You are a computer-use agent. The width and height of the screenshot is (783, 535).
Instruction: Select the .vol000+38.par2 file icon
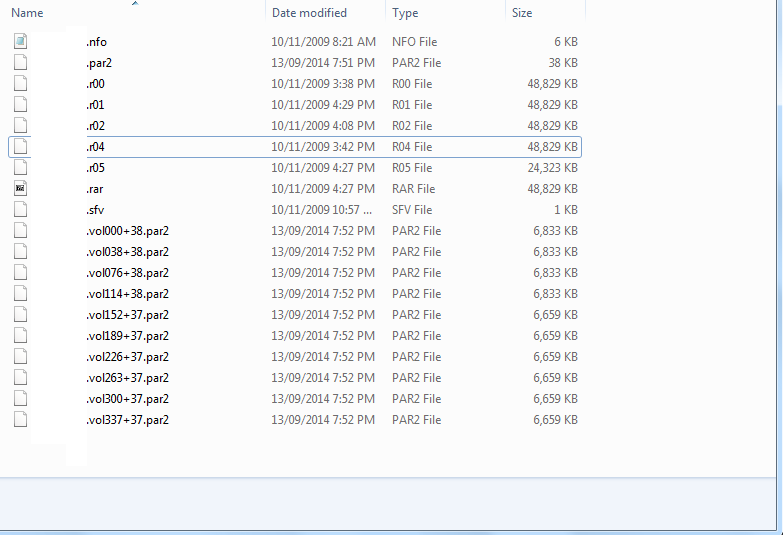click(x=20, y=230)
